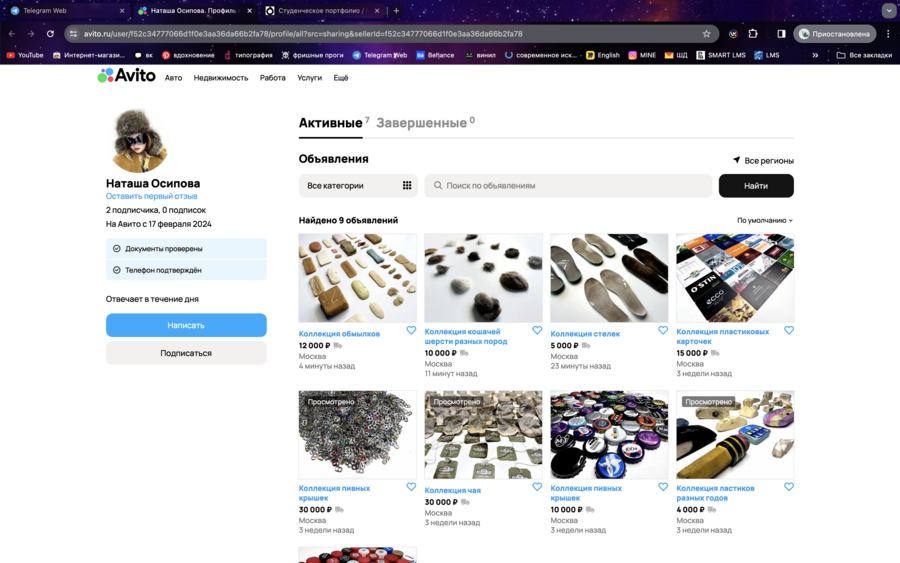The height and width of the screenshot is (563, 900).
Task: Close the Telegram Web tab
Action: point(122,10)
